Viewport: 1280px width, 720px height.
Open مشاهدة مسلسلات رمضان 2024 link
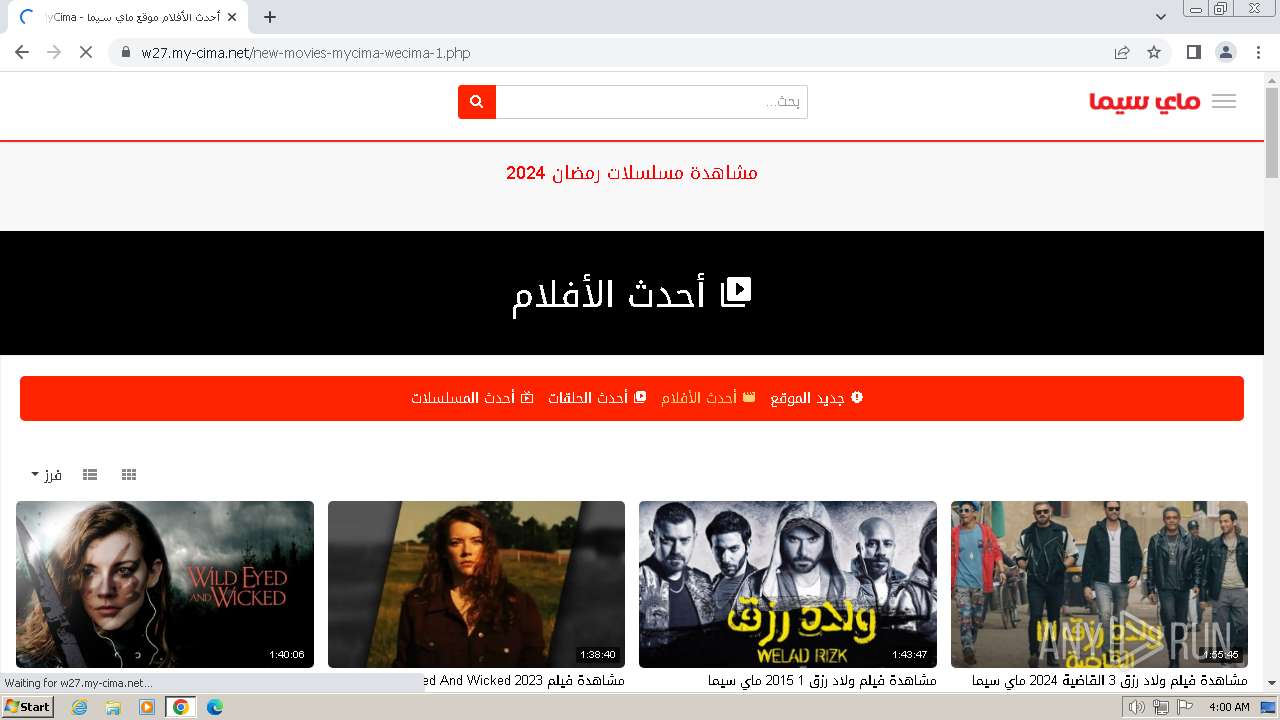[x=632, y=173]
